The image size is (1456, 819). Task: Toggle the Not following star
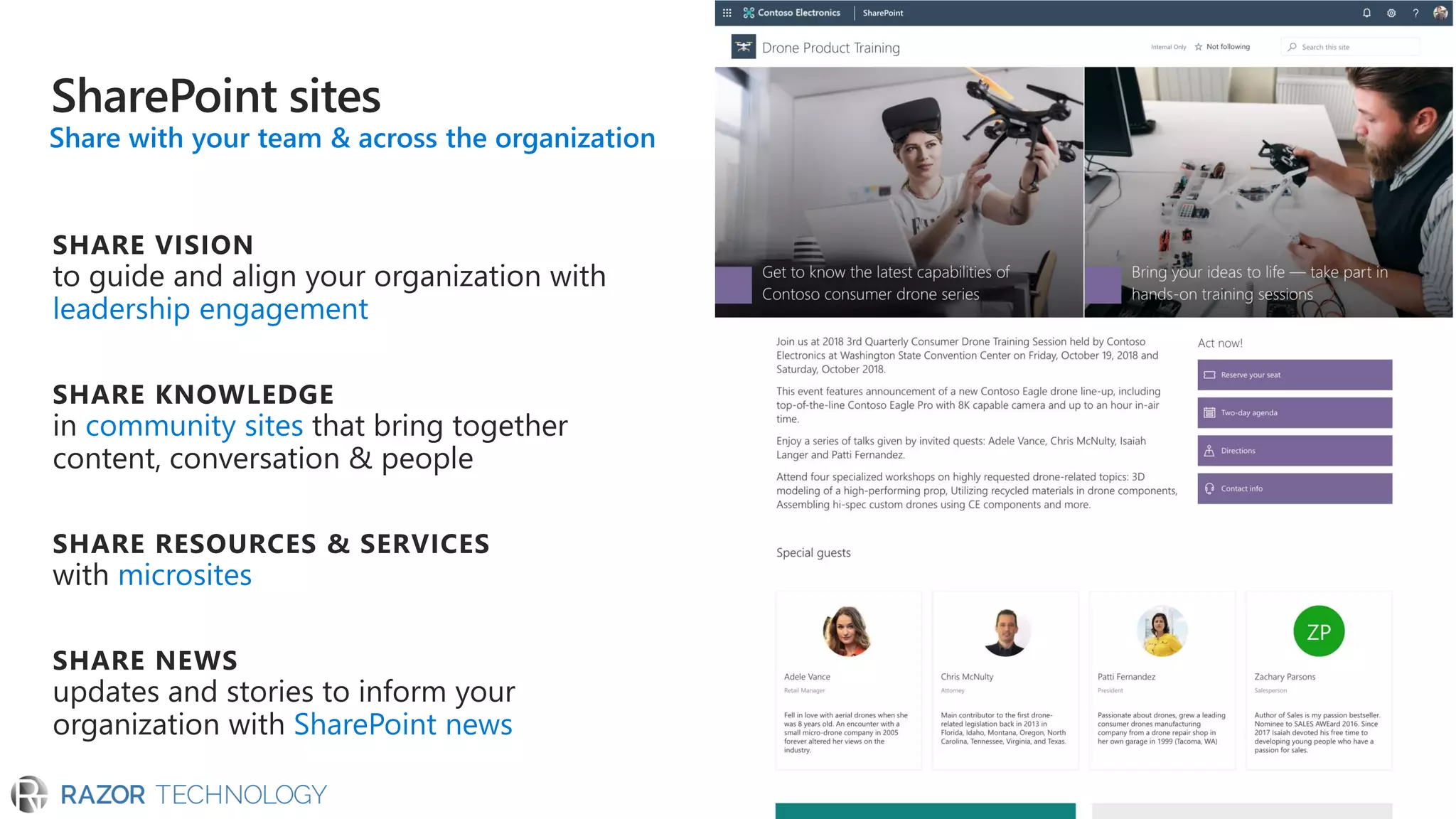[x=1199, y=47]
